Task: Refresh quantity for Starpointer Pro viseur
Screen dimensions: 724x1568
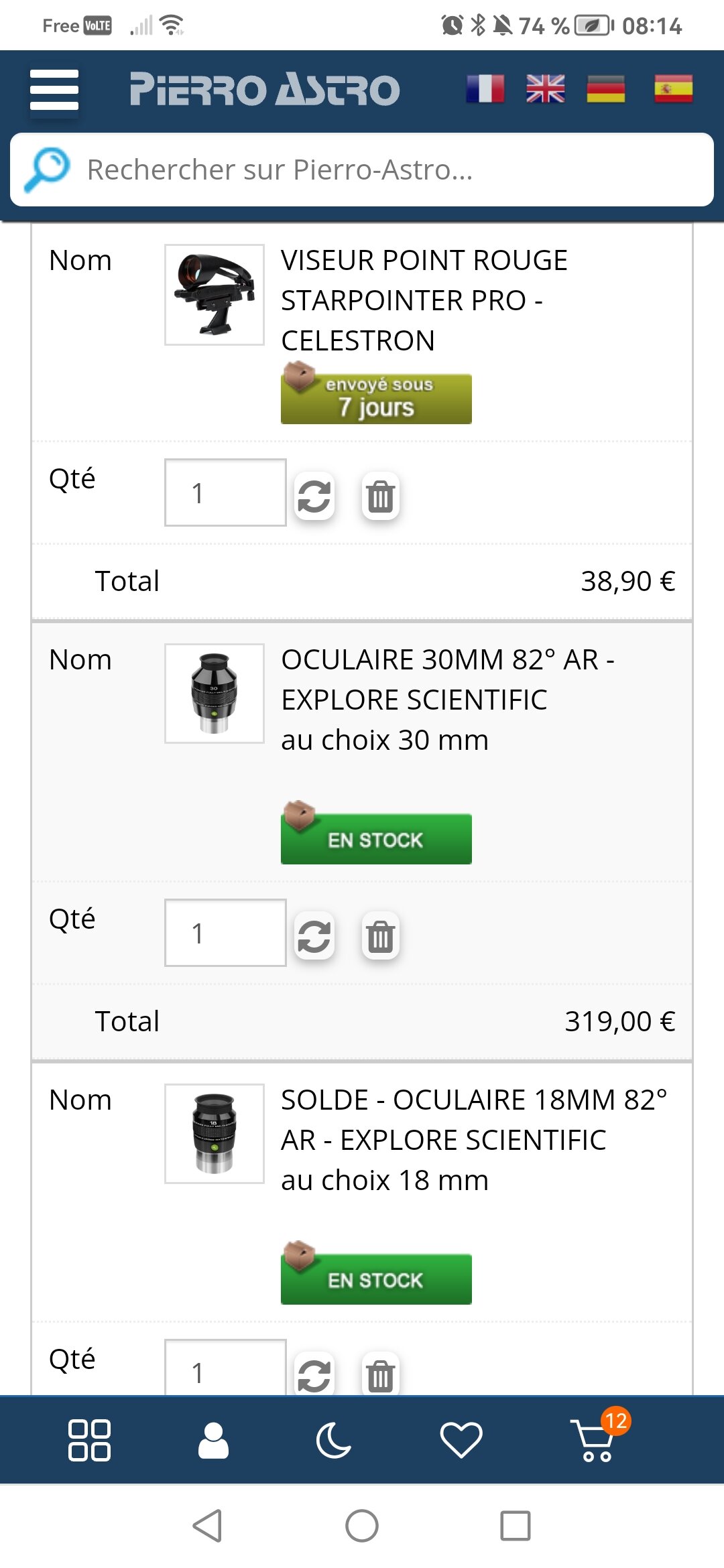Action: (314, 497)
